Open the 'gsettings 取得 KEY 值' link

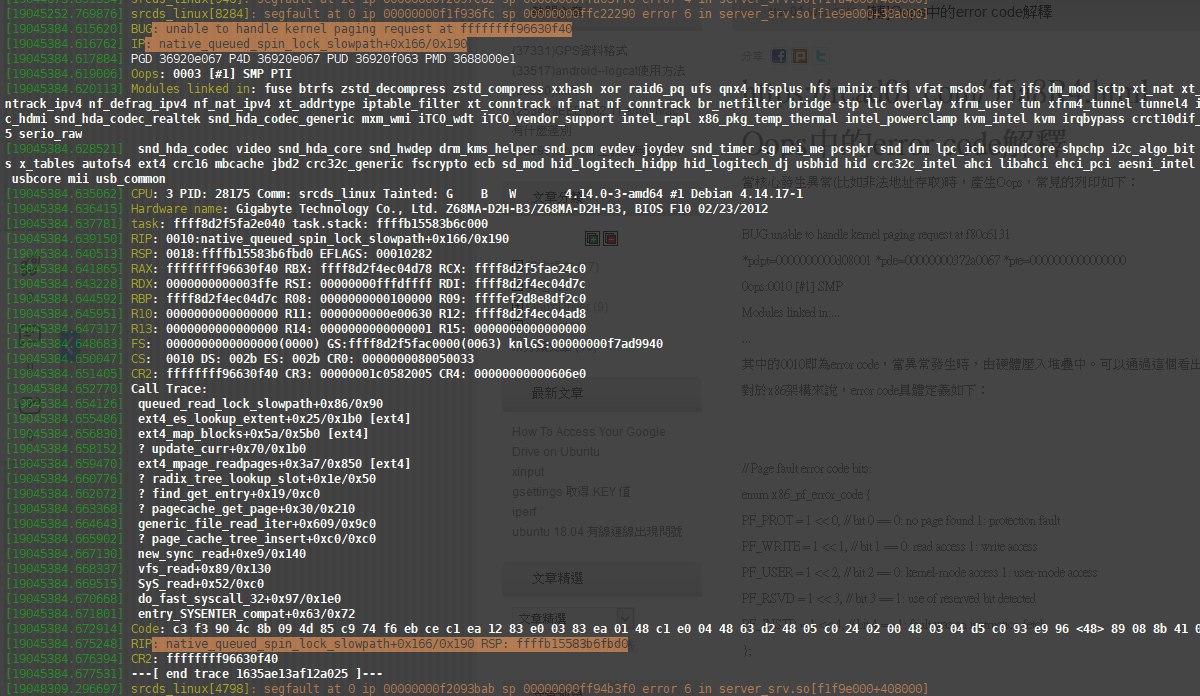(570, 491)
